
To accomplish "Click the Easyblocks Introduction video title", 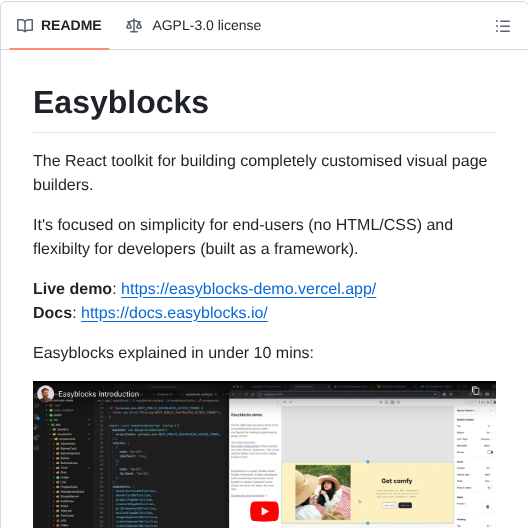I will pos(99,394).
